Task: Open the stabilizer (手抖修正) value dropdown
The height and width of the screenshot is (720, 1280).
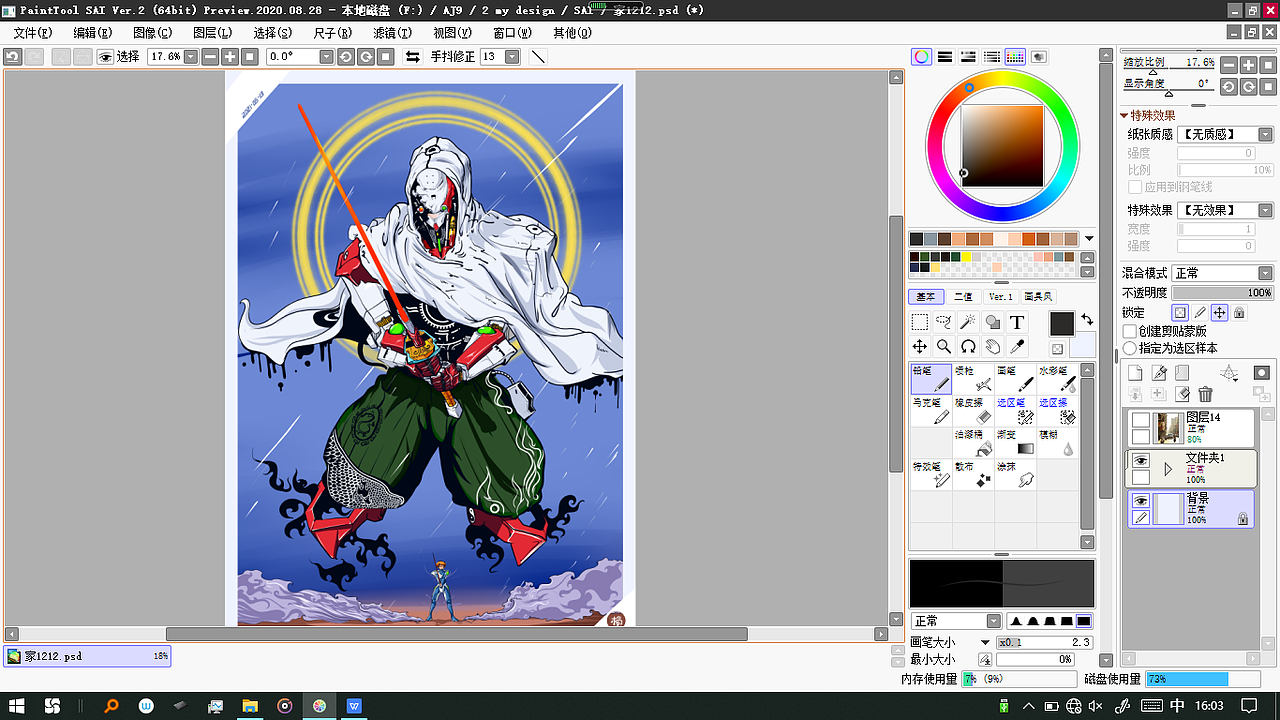Action: tap(513, 57)
